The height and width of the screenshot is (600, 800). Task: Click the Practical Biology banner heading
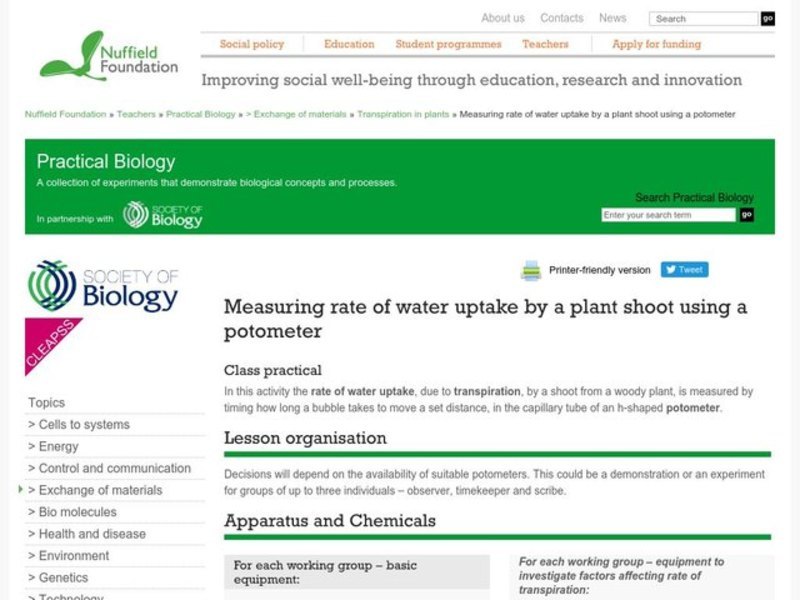pyautogui.click(x=104, y=161)
